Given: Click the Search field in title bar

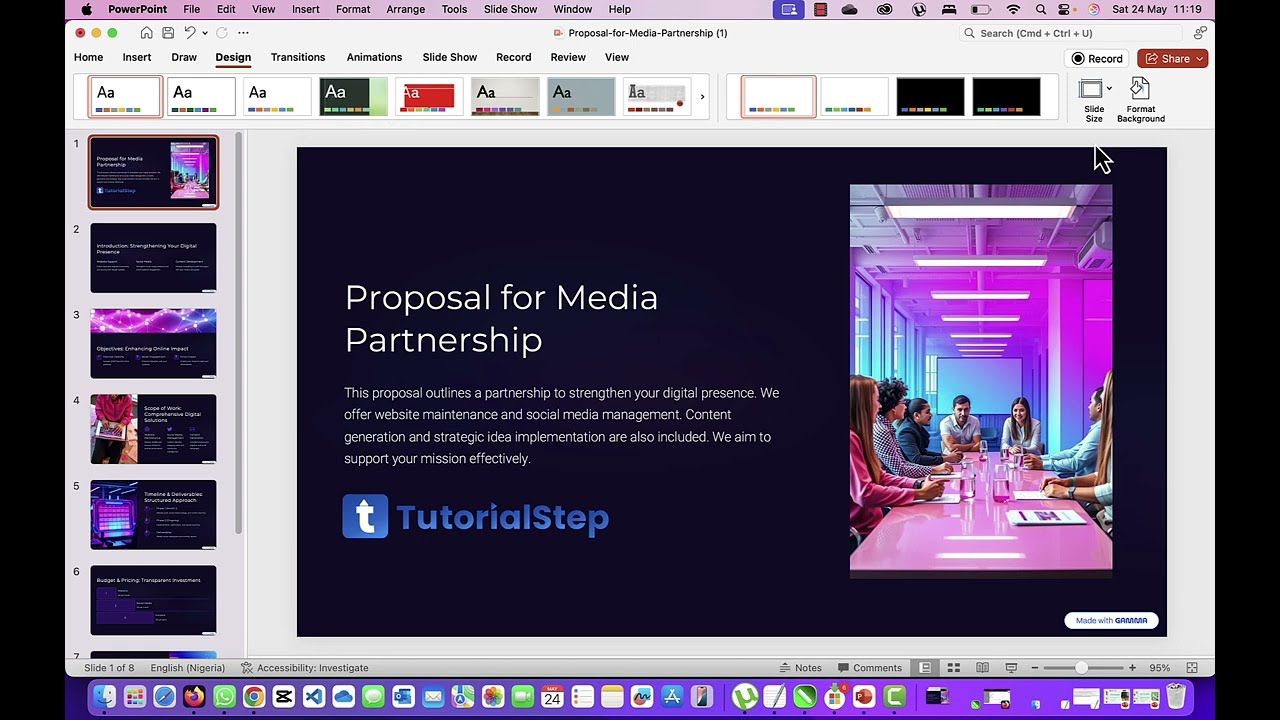Looking at the screenshot, I should tap(1069, 33).
